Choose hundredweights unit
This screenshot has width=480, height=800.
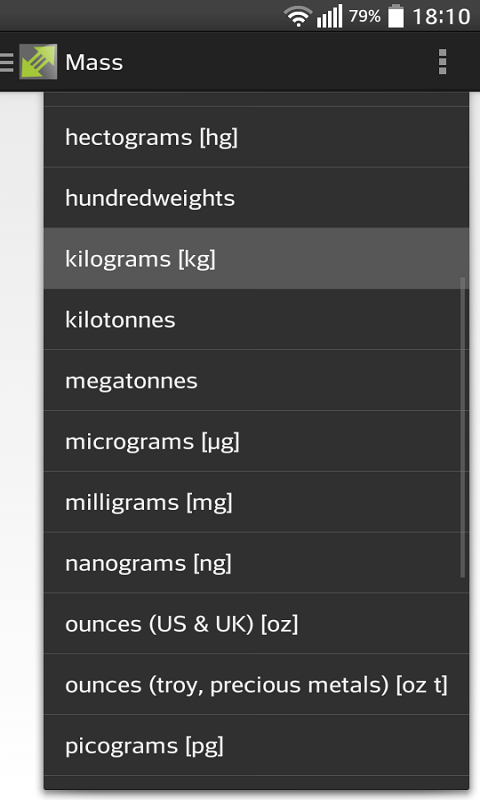[x=256, y=198]
